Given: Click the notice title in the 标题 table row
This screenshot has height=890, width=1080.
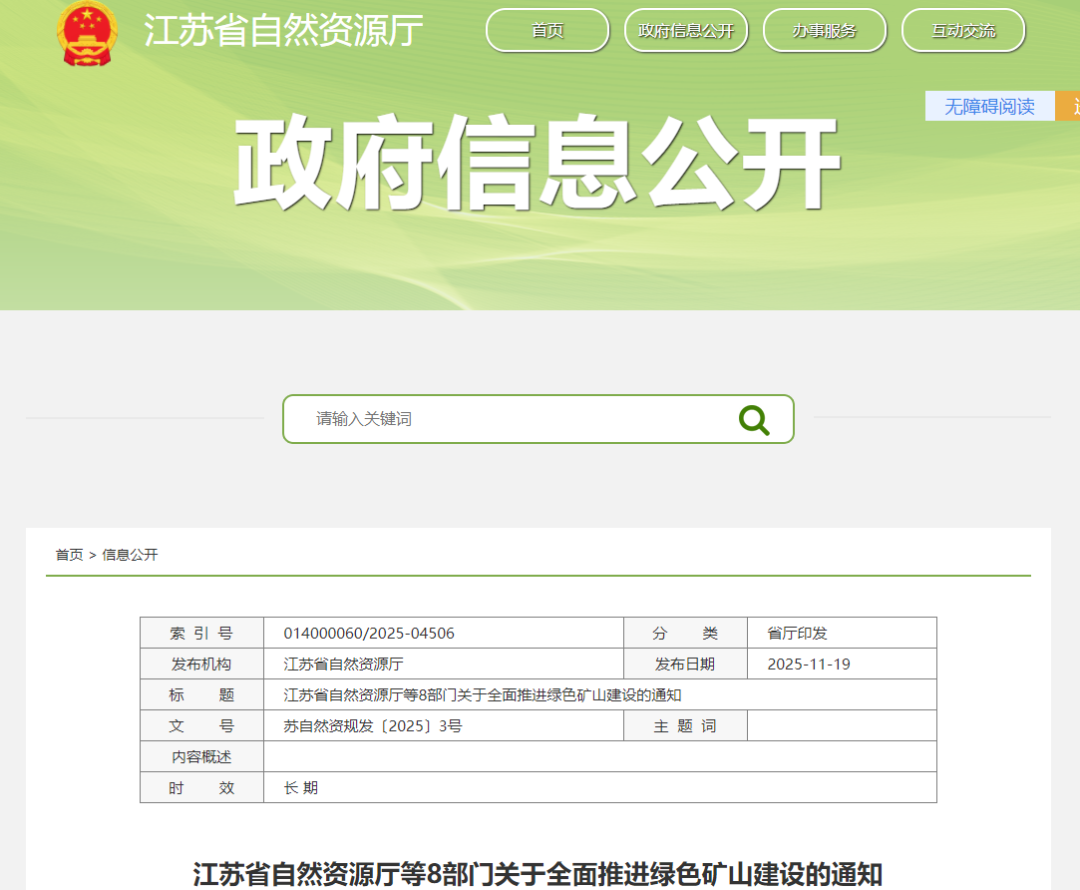Looking at the screenshot, I should [482, 695].
